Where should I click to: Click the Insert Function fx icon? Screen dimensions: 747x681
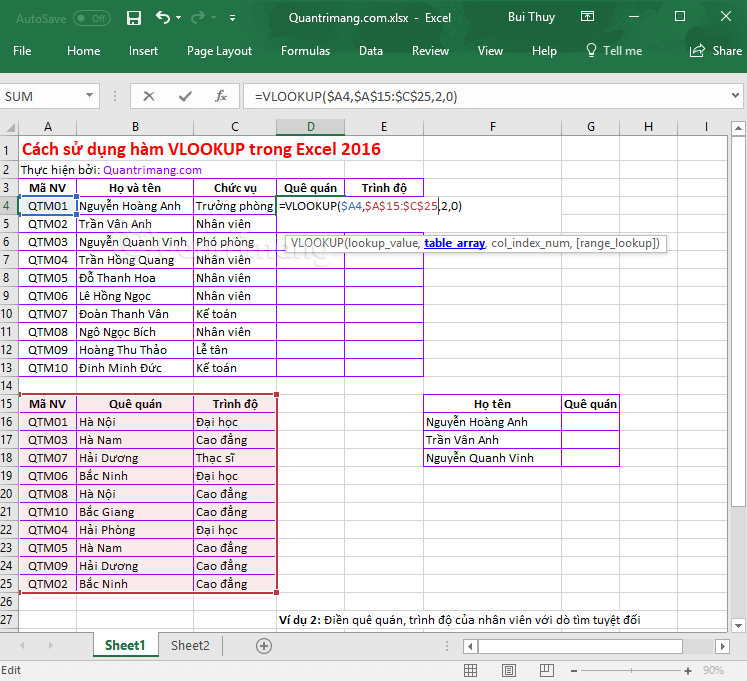click(x=221, y=96)
